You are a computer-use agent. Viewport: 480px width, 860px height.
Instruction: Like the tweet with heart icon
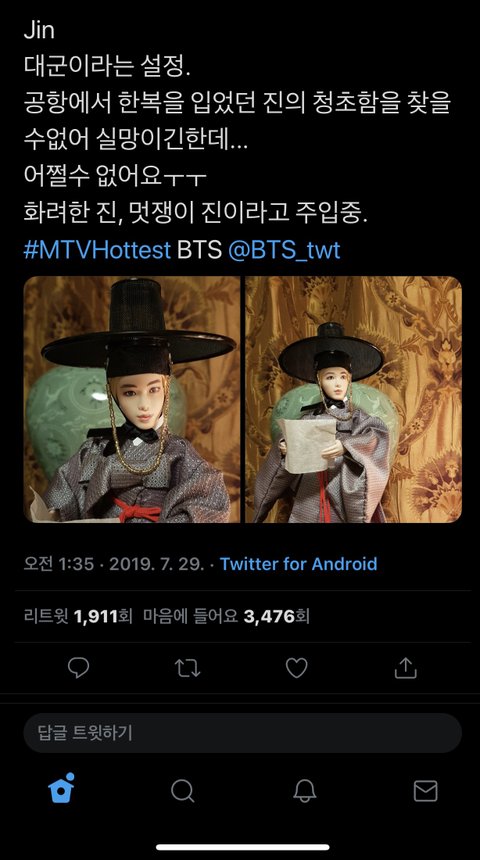tap(296, 668)
